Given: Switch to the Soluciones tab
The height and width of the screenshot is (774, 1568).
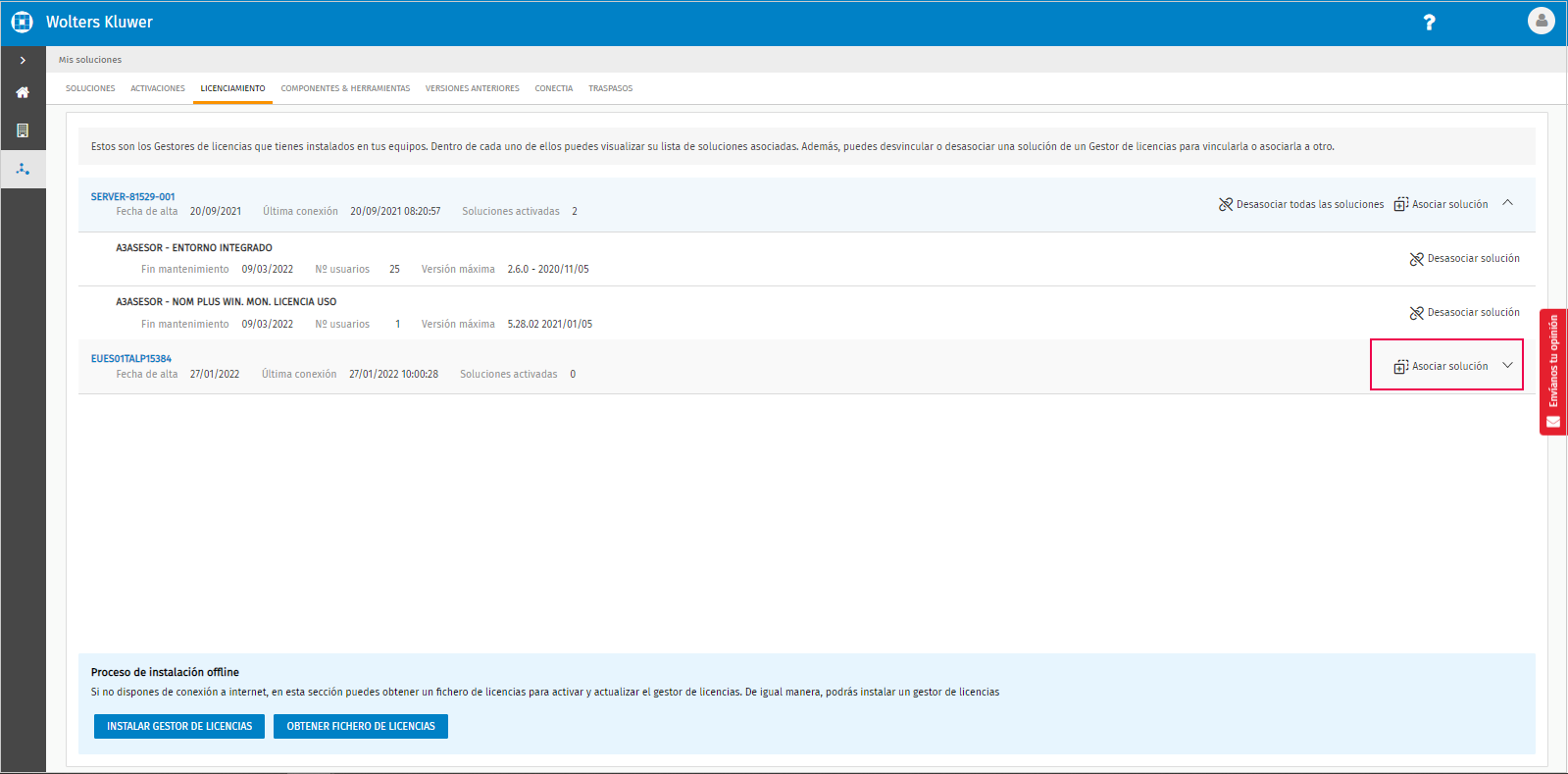Looking at the screenshot, I should click(x=90, y=88).
